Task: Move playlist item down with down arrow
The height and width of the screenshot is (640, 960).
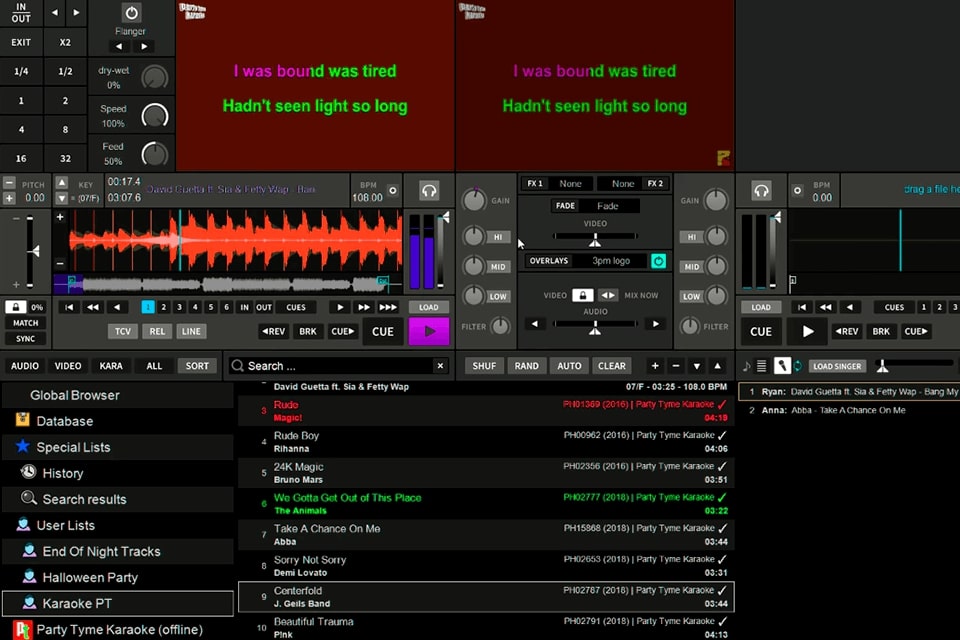Action: 697,366
